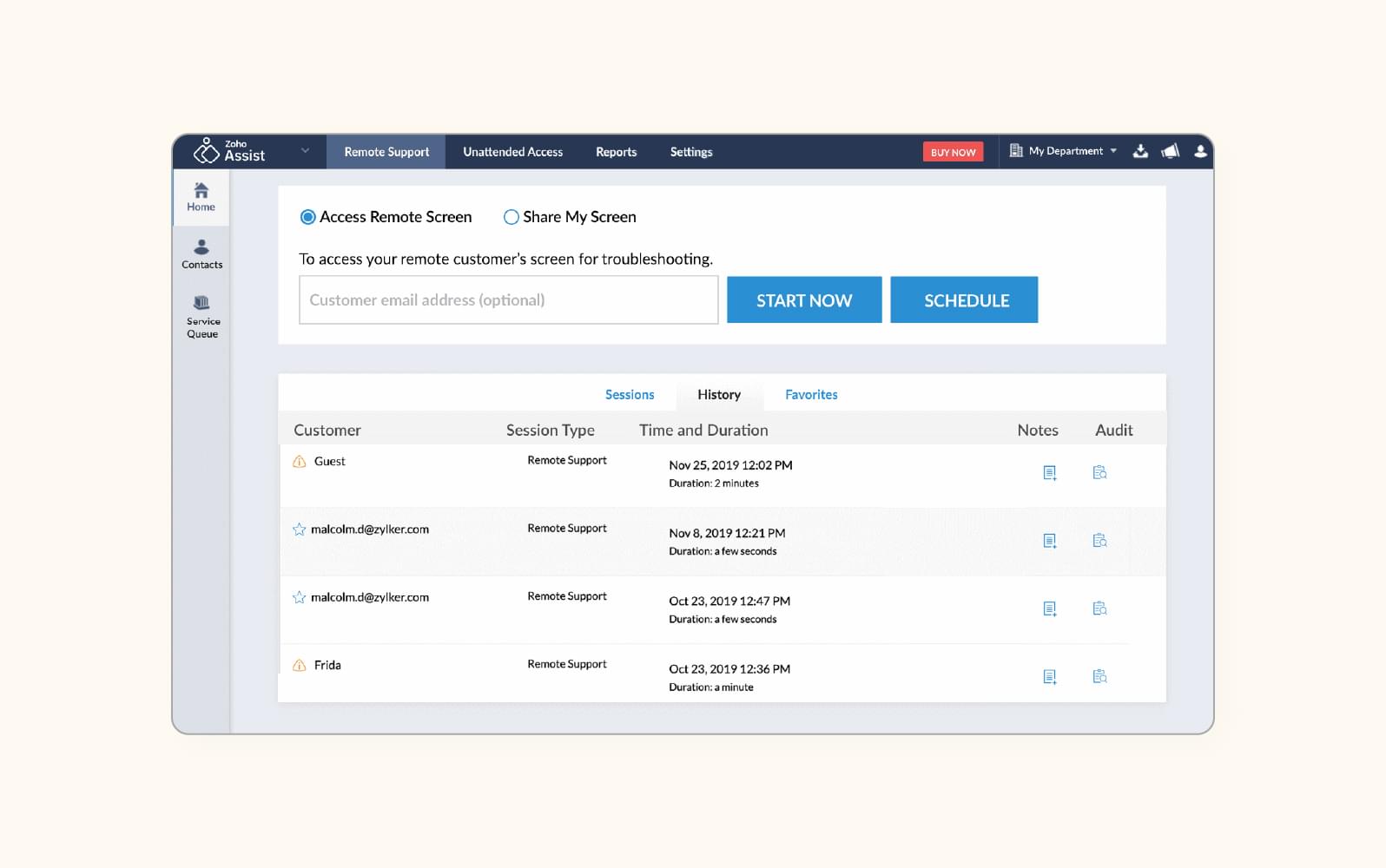Viewport: 1386px width, 868px height.
Task: Toggle favorite star for Nov 8 malcolm.d session
Action: [299, 529]
